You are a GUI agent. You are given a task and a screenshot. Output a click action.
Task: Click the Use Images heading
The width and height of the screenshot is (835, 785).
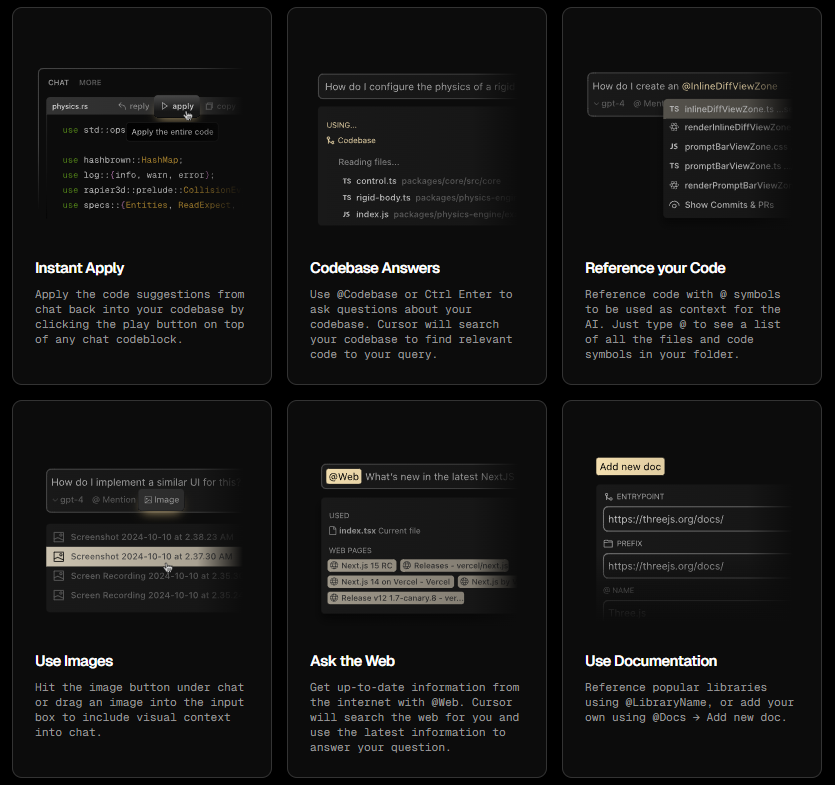(x=74, y=661)
